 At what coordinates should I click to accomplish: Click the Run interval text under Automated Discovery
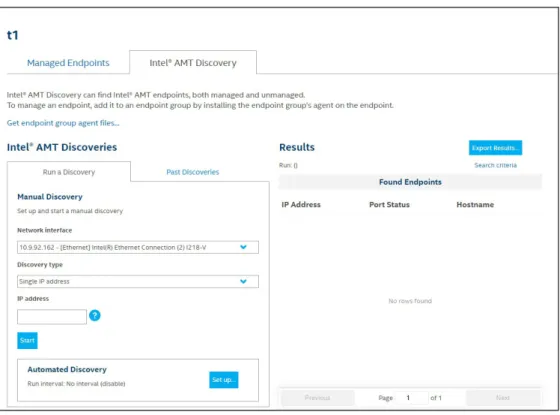click(76, 384)
